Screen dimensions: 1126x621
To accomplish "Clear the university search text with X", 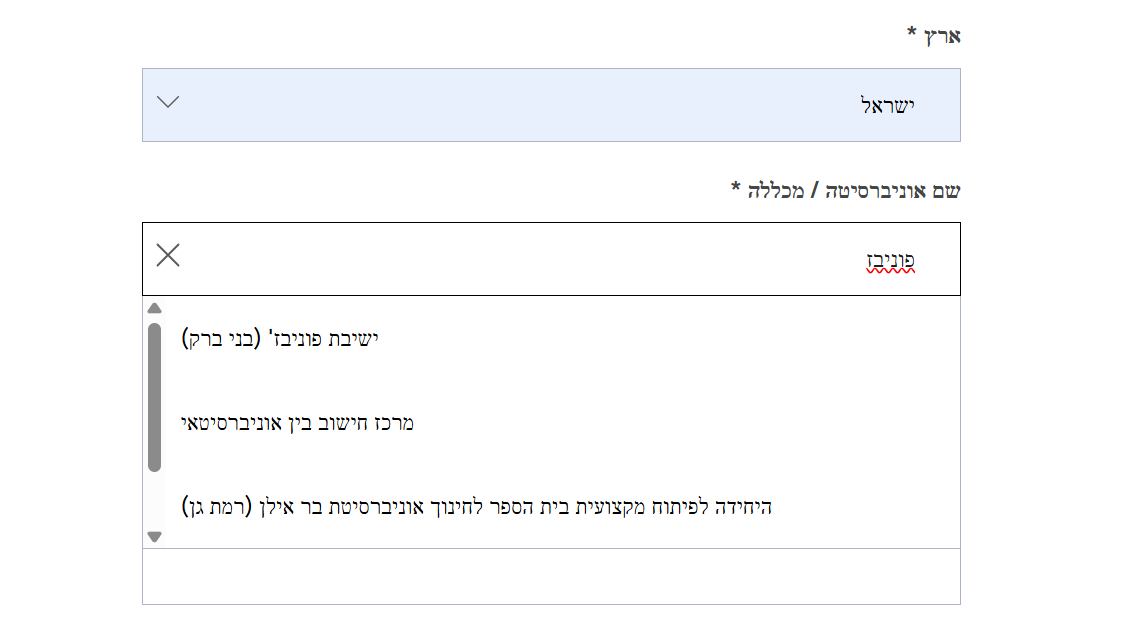I will coord(168,256).
